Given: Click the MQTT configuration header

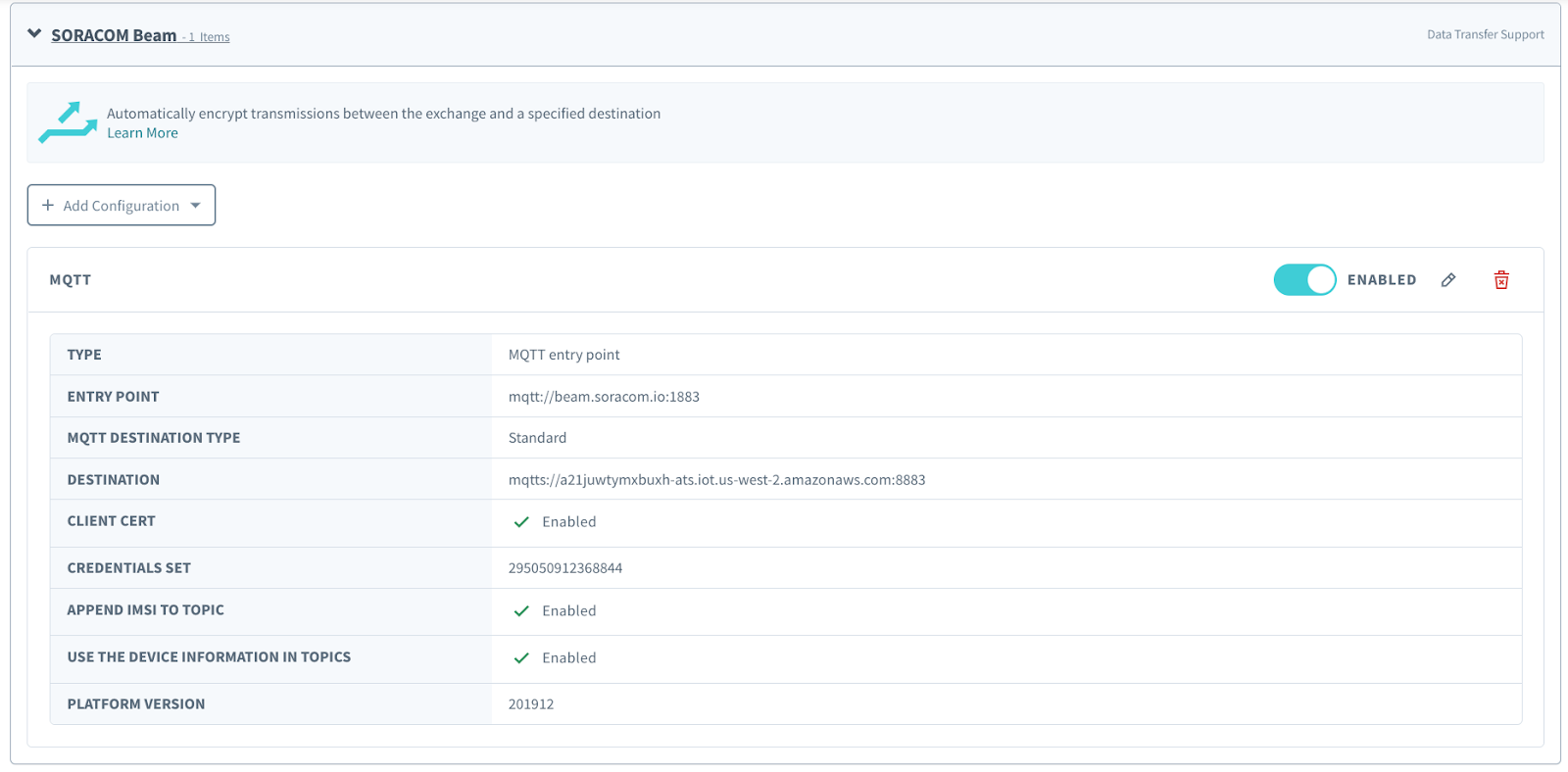Looking at the screenshot, I should tap(71, 280).
